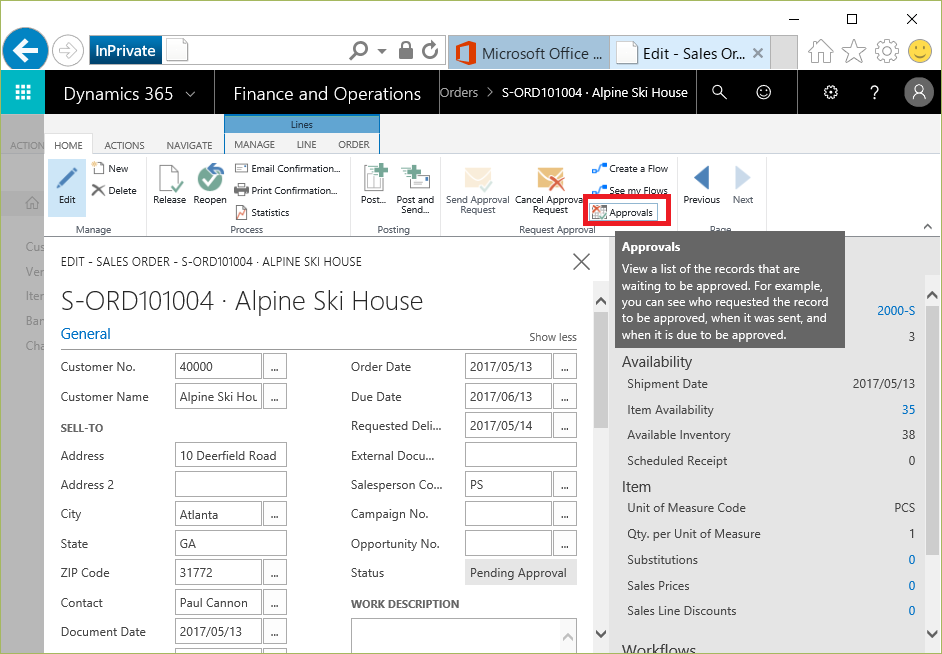942x654 pixels.
Task: Open the Dynamics 365 app launcher grid
Action: point(23,92)
